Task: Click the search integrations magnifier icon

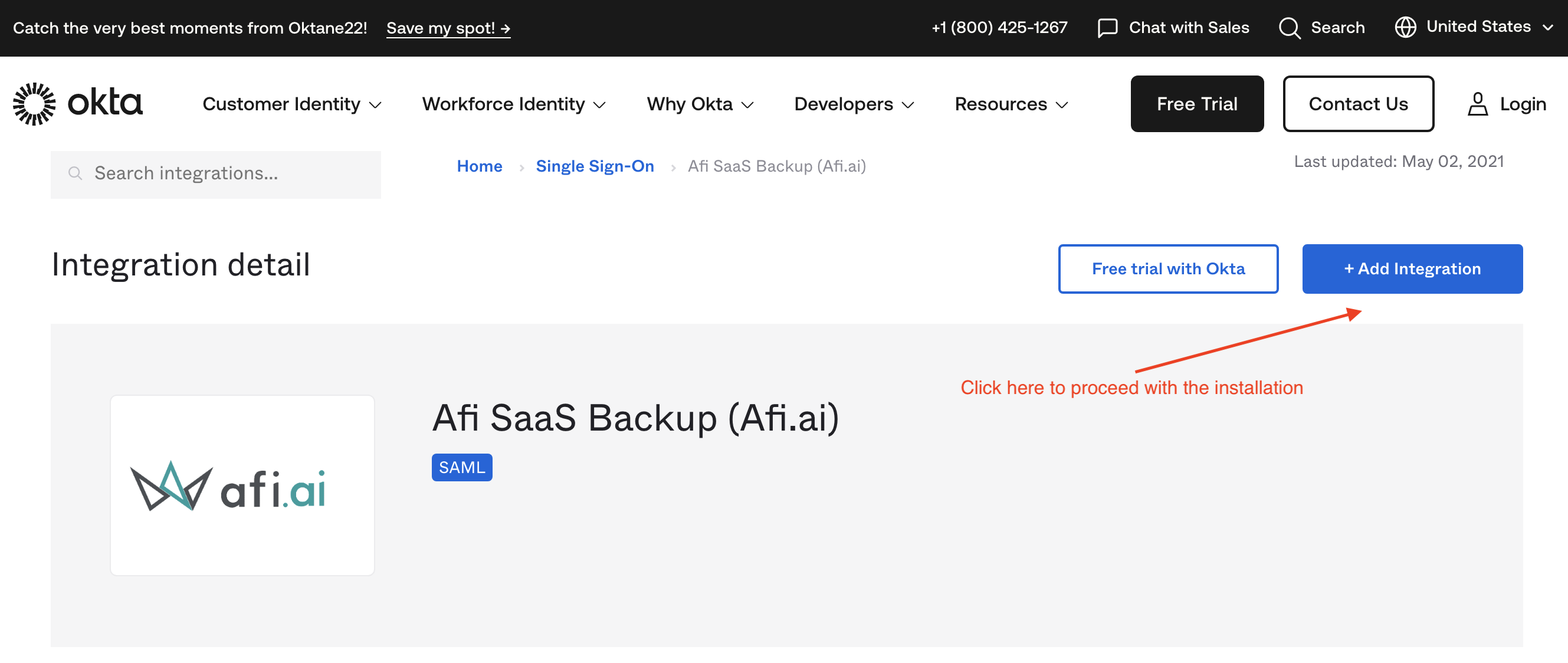Action: tap(76, 173)
